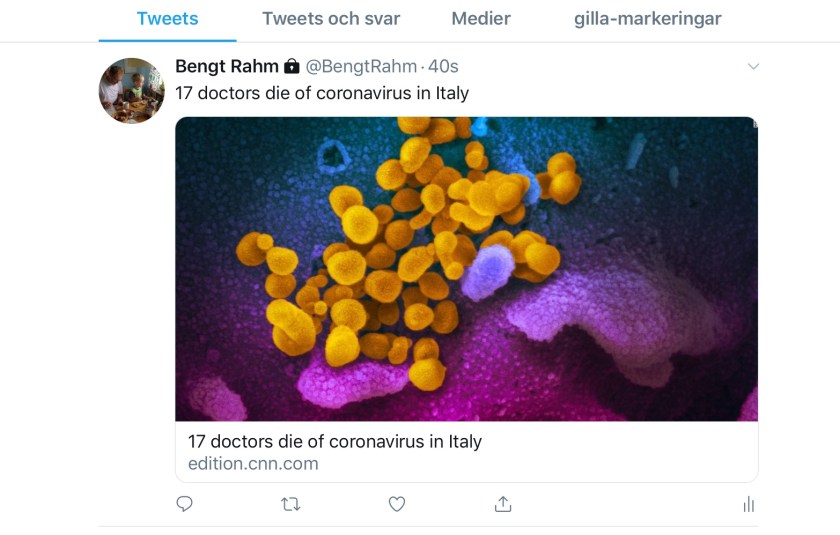Open the @BengtRahm handle link
Image resolution: width=840 pixels, height=535 pixels.
(x=361, y=67)
